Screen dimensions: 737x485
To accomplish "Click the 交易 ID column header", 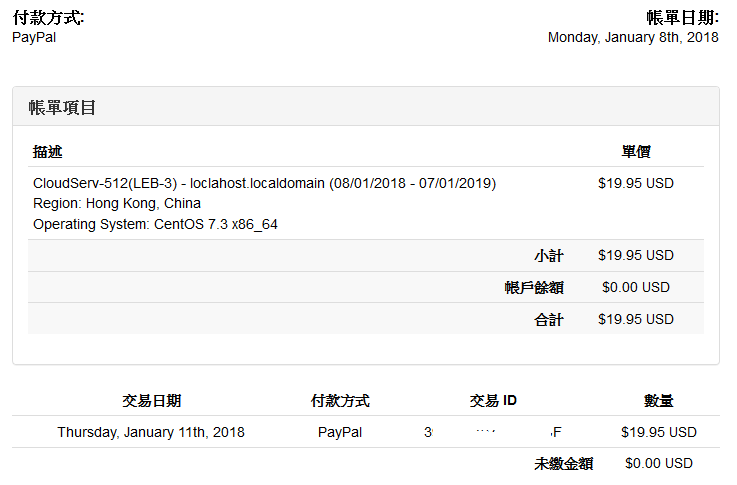I will [493, 401].
